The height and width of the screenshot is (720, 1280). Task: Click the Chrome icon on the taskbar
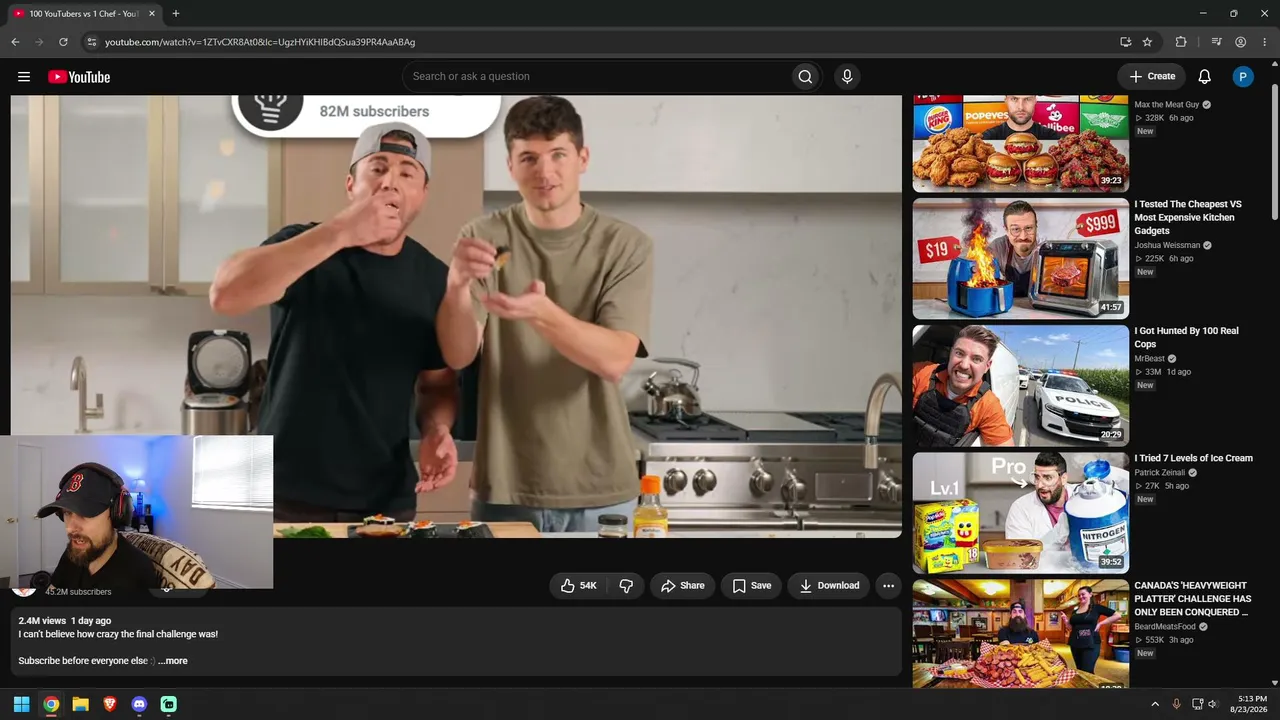pyautogui.click(x=51, y=704)
